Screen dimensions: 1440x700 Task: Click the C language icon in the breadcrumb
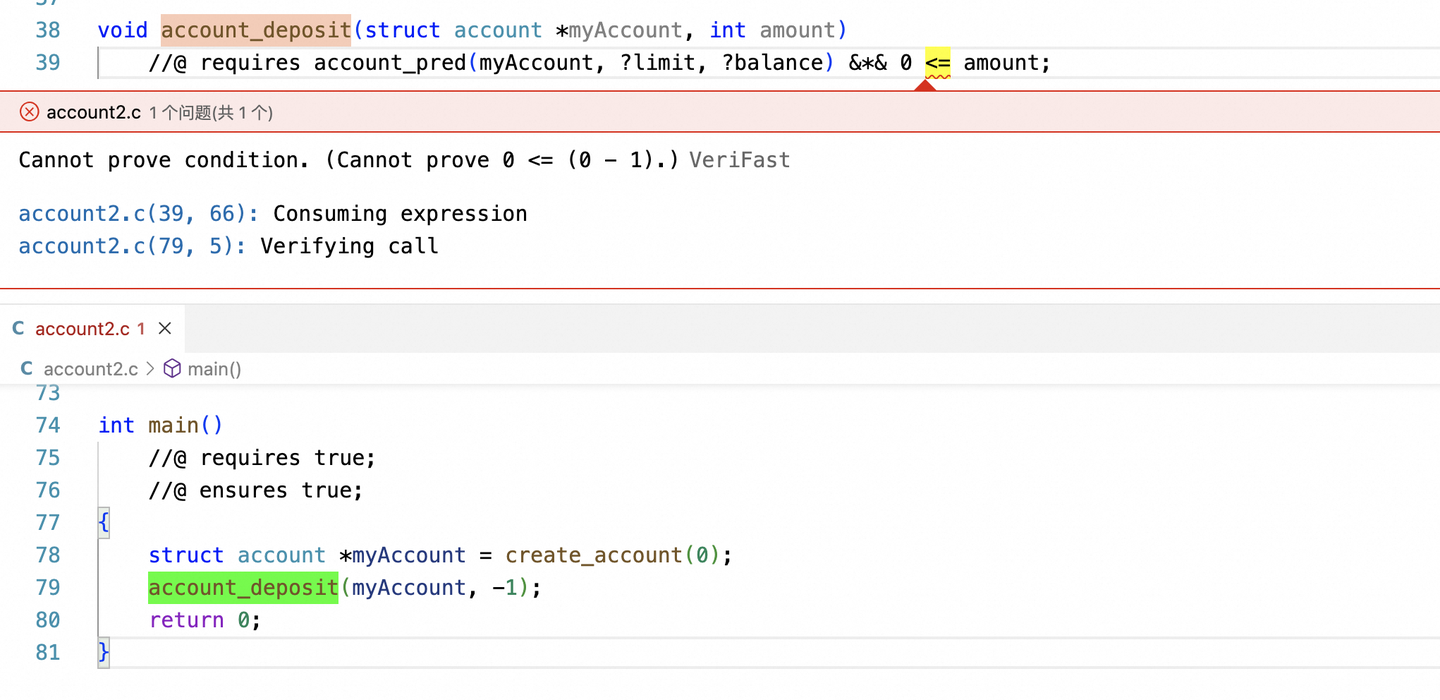click(27, 369)
